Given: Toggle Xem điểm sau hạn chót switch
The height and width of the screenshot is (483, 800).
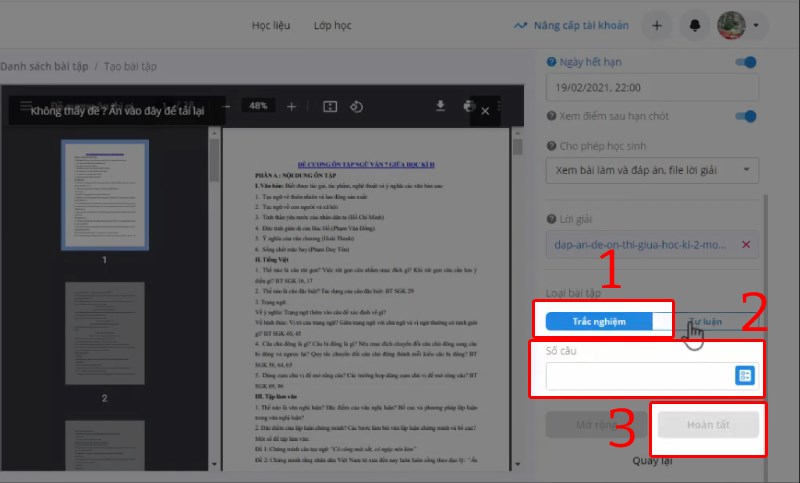Looking at the screenshot, I should (x=746, y=116).
